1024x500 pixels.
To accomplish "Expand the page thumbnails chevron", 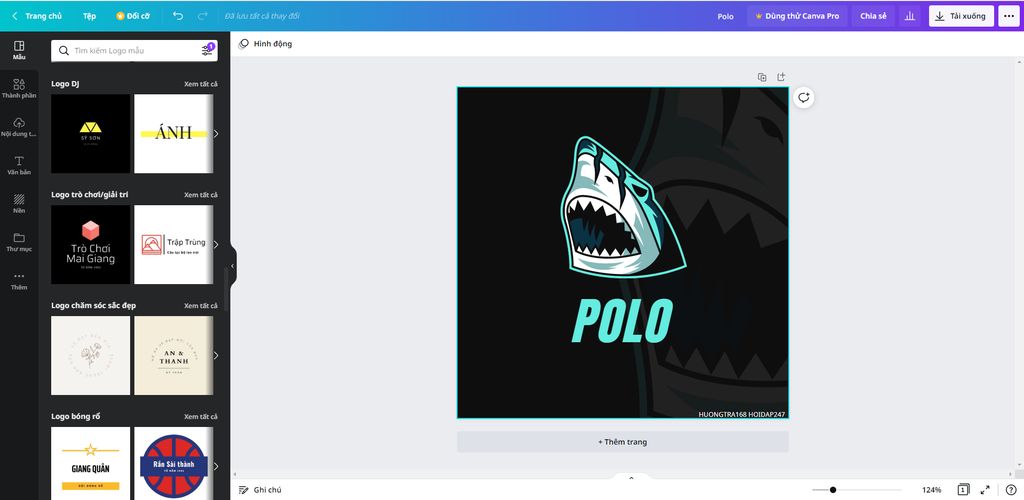I will pos(631,478).
